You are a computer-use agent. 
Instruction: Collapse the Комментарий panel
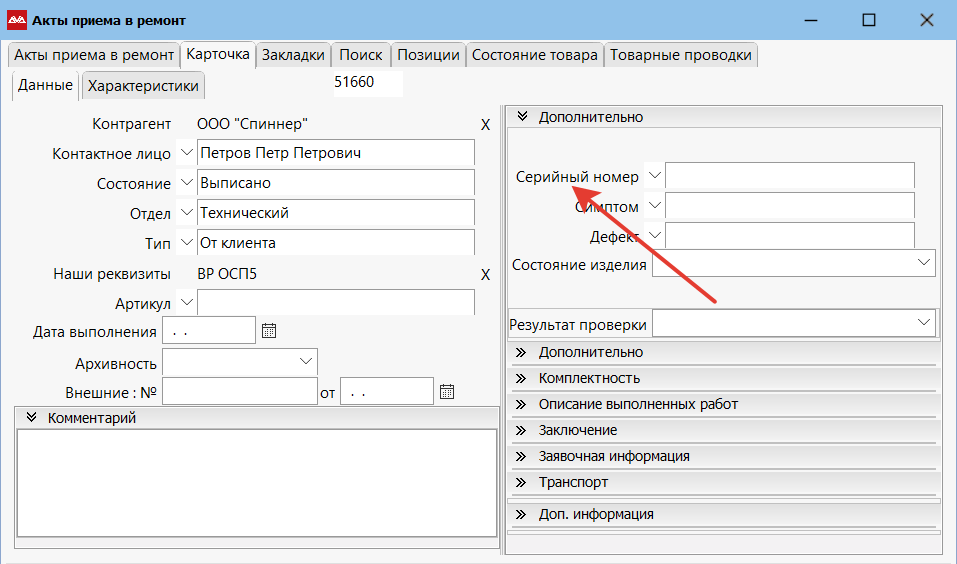31,418
